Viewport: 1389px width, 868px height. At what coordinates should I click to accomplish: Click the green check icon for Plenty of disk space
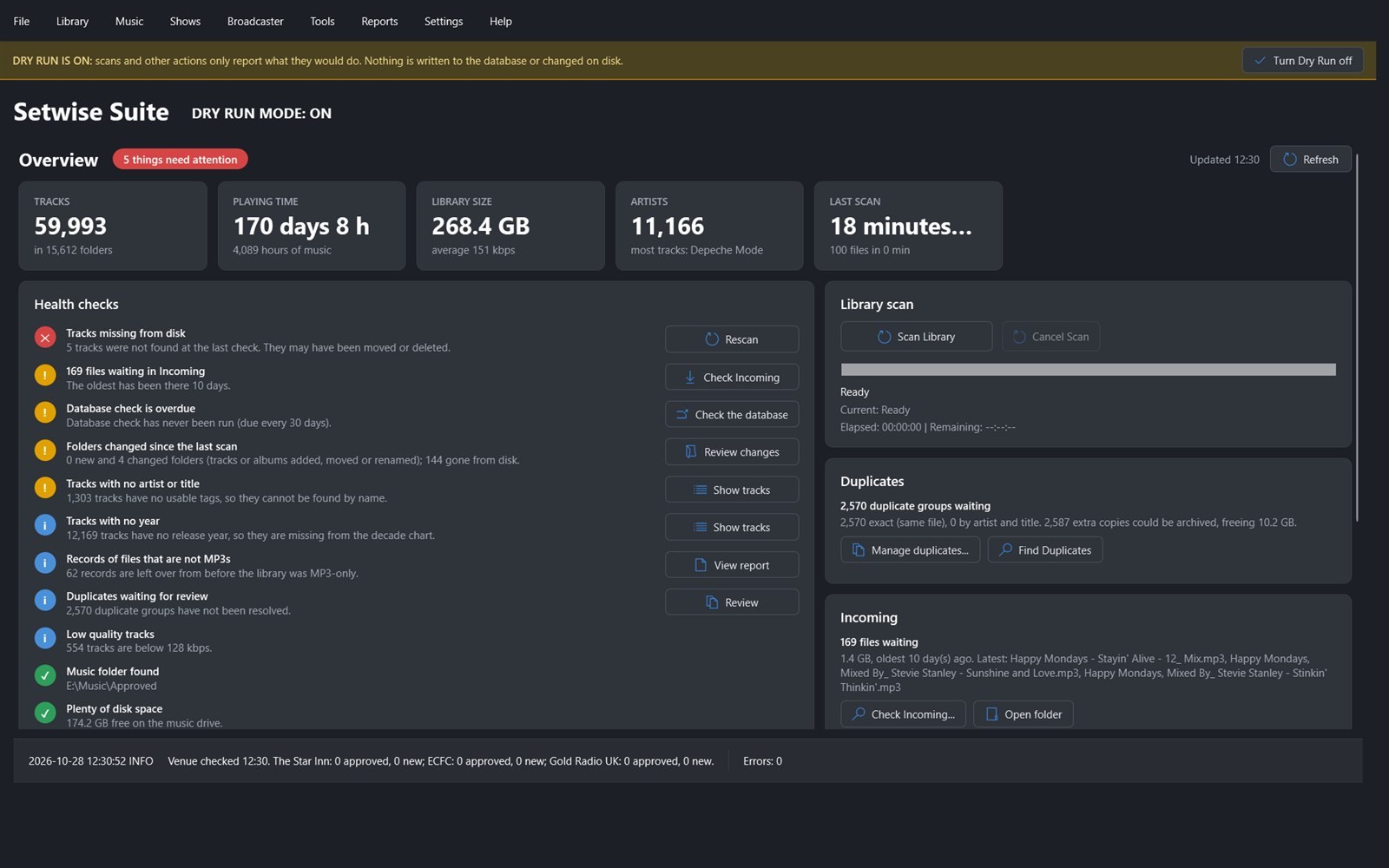pyautogui.click(x=45, y=713)
